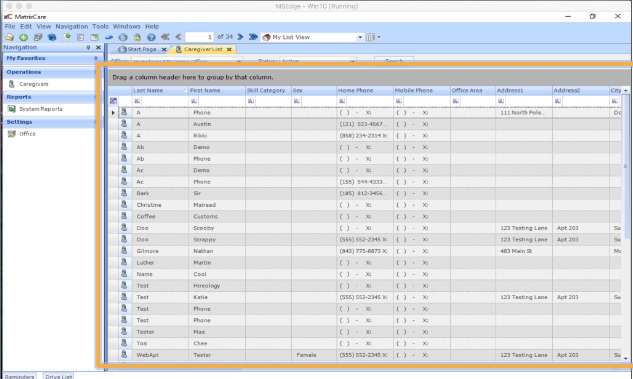
Task: Click the Mobile Phone column header
Action: point(421,90)
